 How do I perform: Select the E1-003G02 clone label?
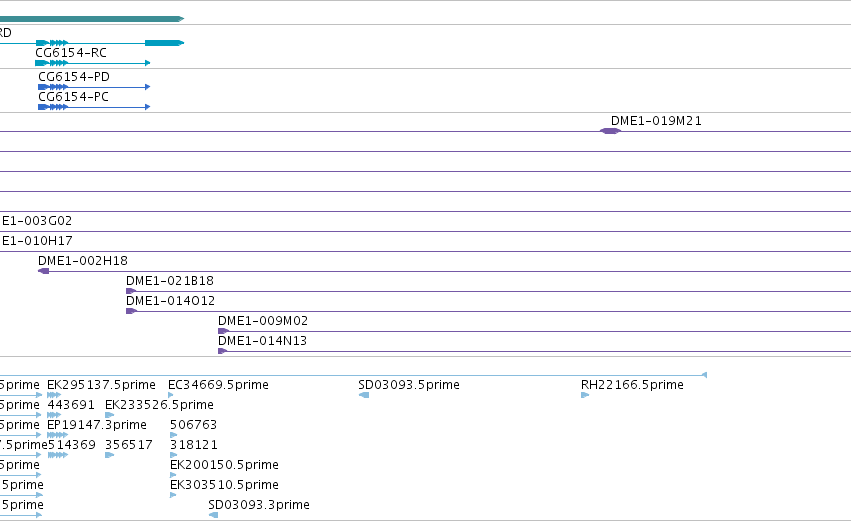(37, 221)
